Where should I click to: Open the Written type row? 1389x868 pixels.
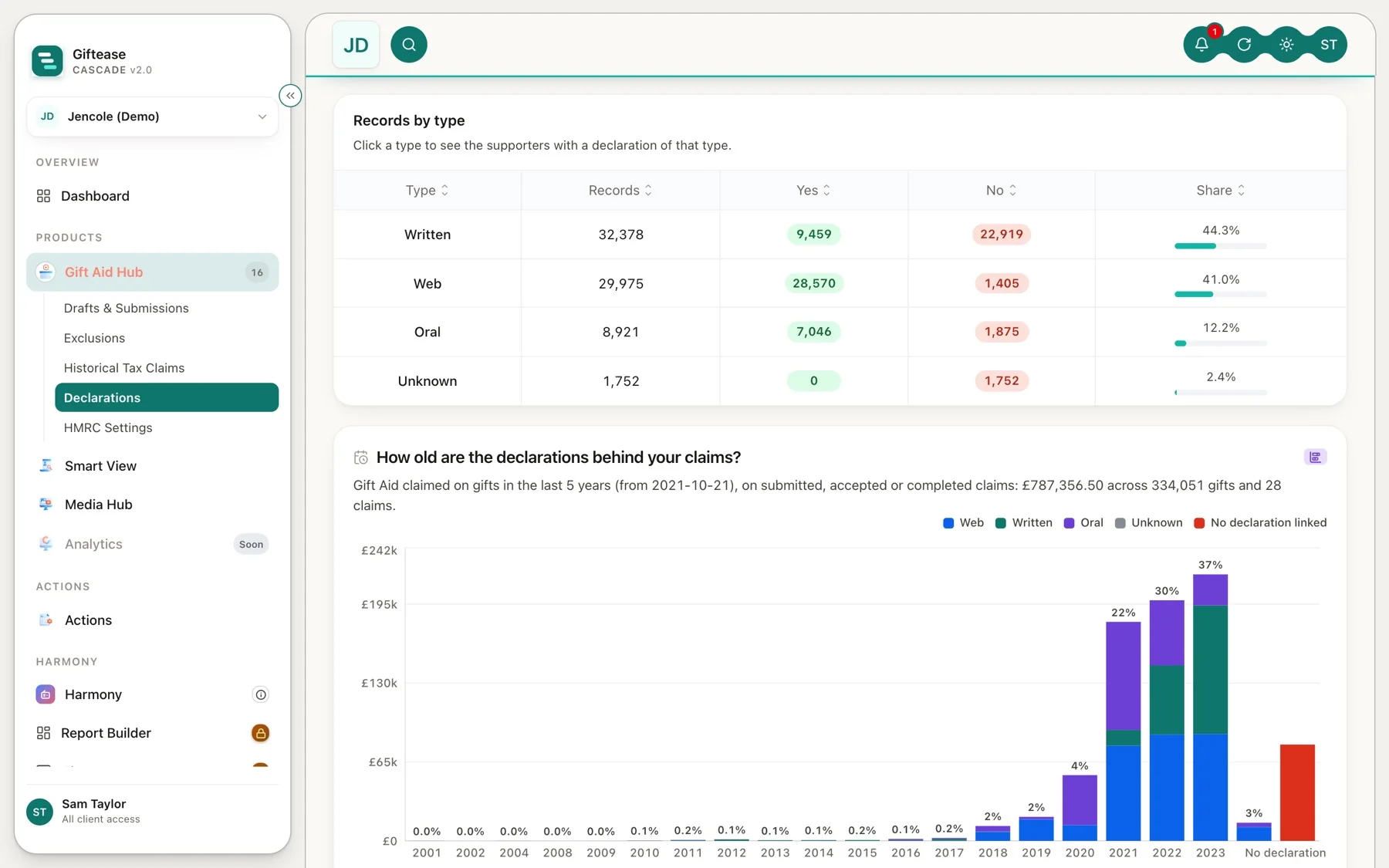(x=840, y=235)
